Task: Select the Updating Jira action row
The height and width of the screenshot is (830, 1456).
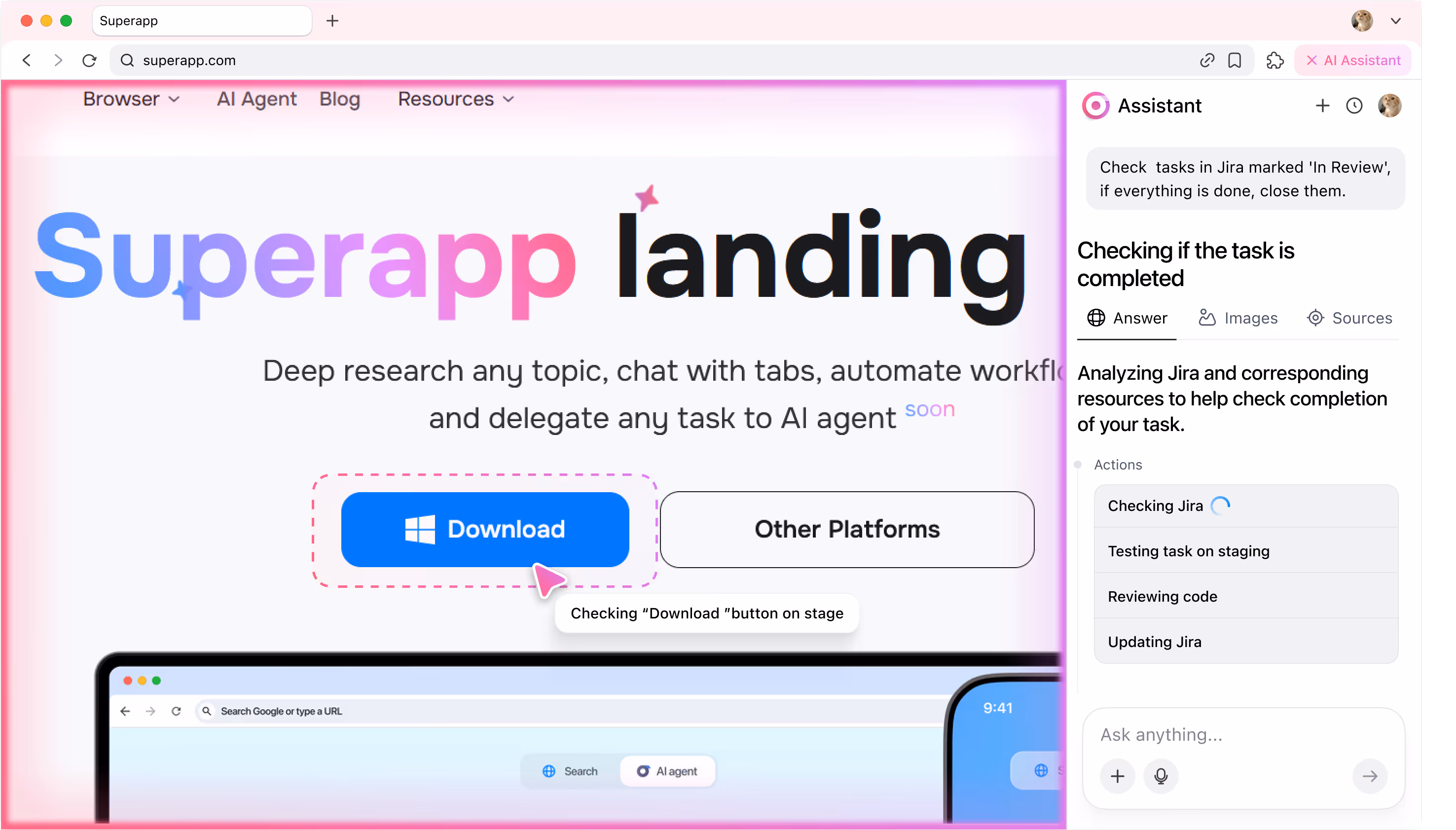Action: click(1245, 641)
